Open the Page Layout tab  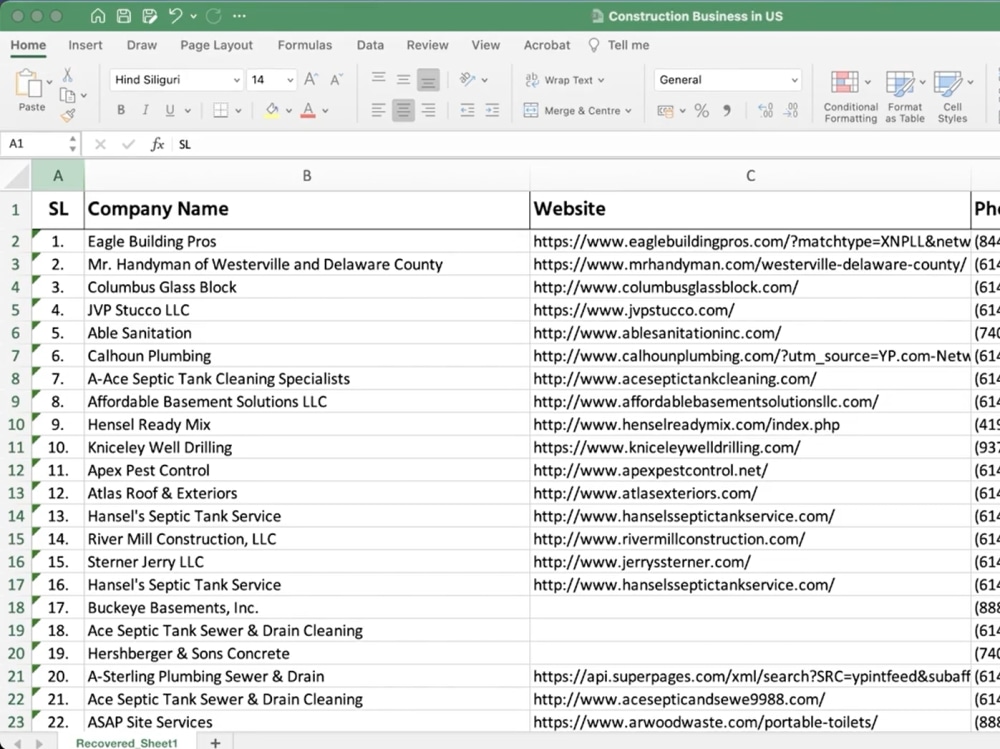tap(216, 45)
